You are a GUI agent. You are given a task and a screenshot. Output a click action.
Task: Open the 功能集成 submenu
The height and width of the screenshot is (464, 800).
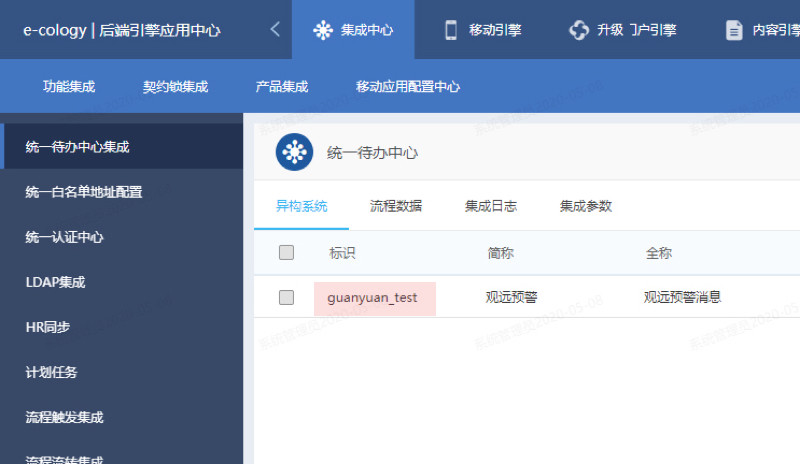(x=69, y=86)
